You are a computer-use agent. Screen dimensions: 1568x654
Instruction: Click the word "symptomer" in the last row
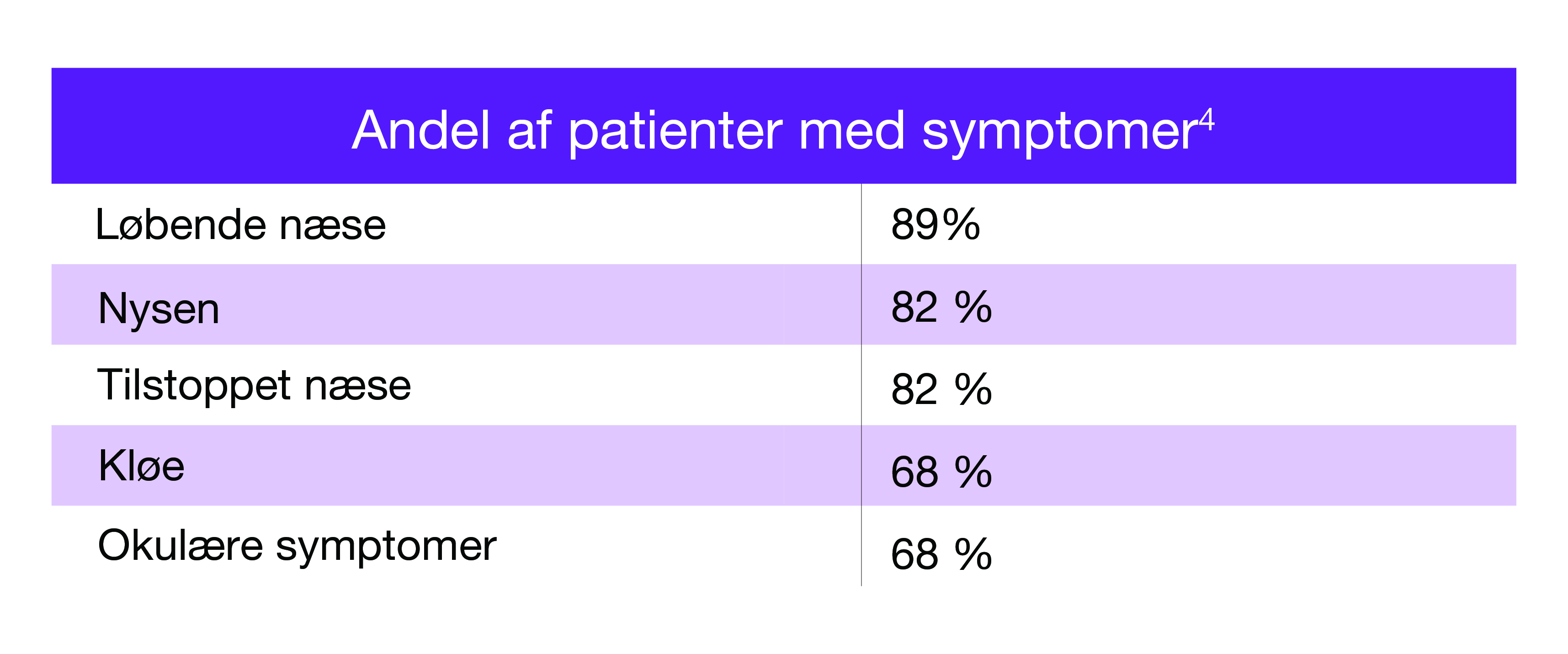point(386,547)
